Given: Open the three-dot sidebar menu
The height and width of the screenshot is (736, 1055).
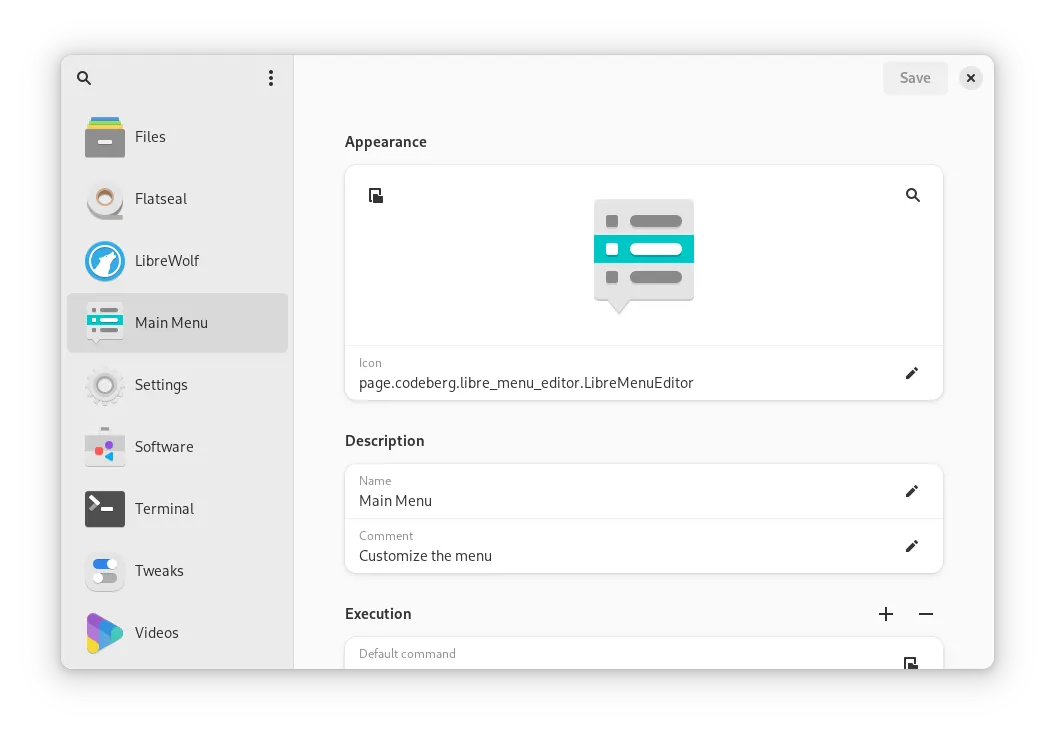Looking at the screenshot, I should coord(270,78).
